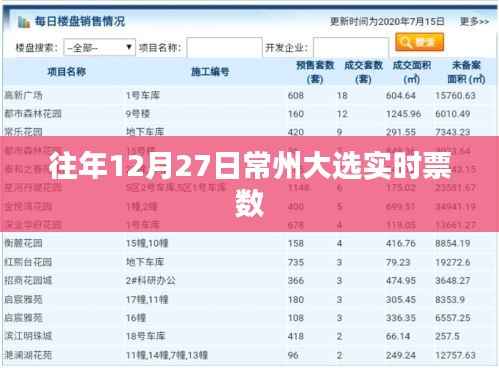Image resolution: width=499 pixels, height=368 pixels.
Task: Click unregistered area 19272.6
Action: 453,262
